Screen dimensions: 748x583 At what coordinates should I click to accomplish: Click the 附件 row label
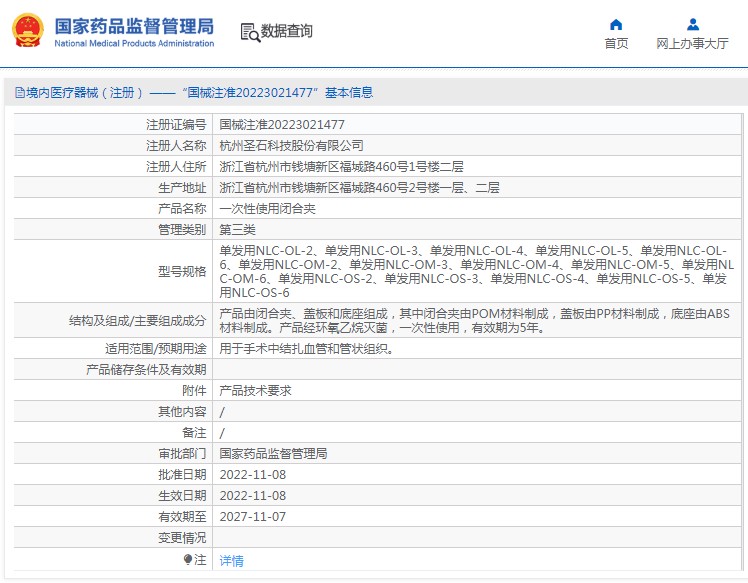(x=194, y=391)
